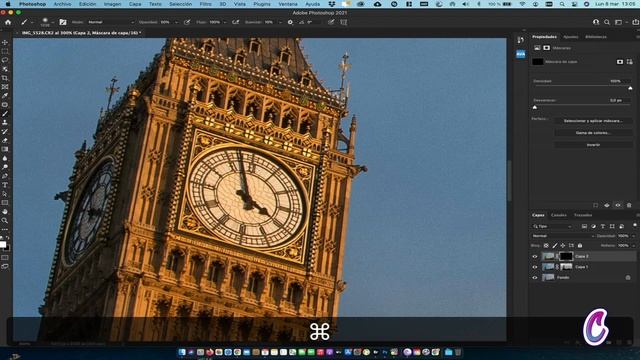Viewport: 640px width, 360px height.
Task: Open the Suavizar dropdown in options bar
Action: 280,22
